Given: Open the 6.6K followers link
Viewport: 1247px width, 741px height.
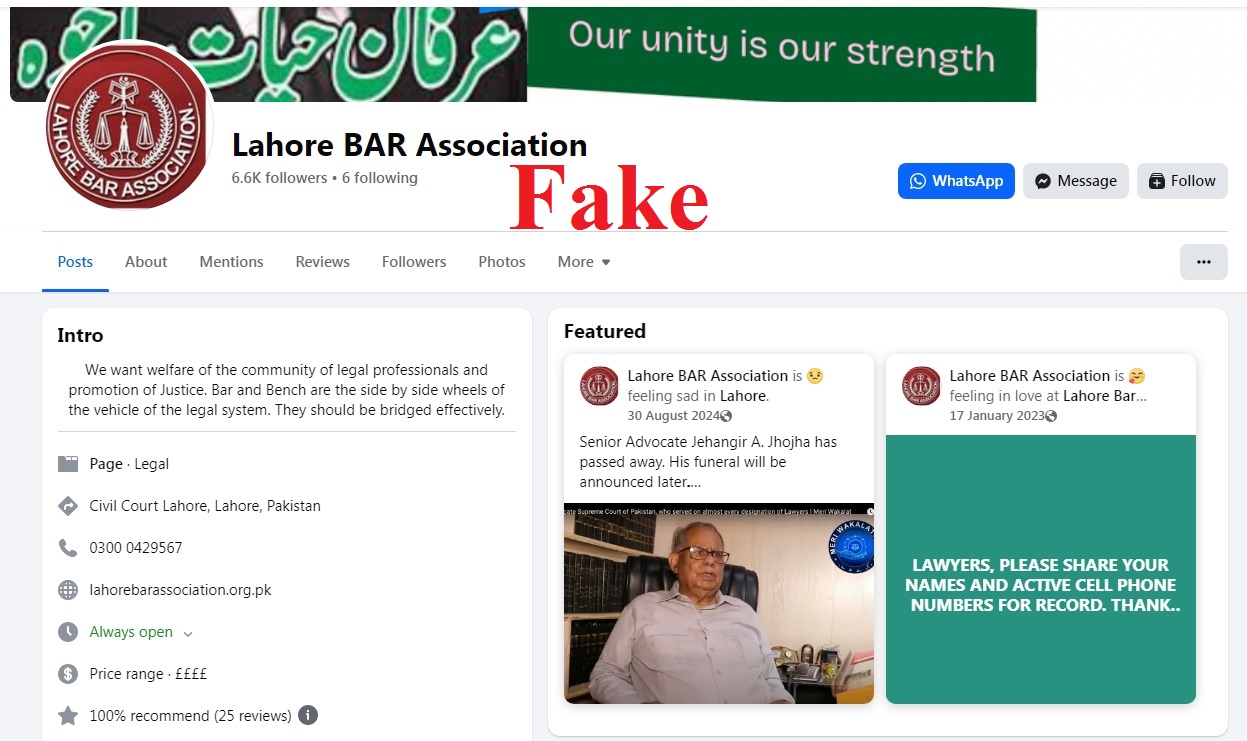Looking at the screenshot, I should [279, 178].
